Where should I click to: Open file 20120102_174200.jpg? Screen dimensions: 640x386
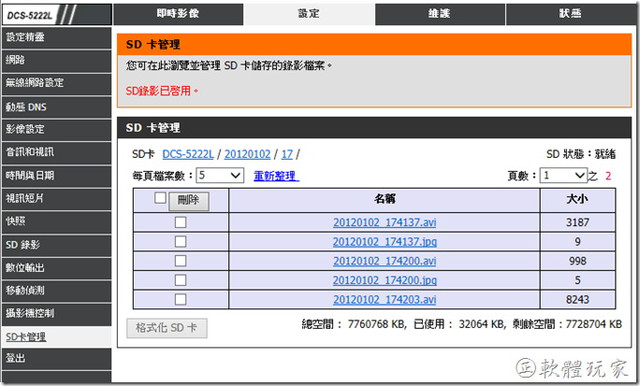[x=384, y=280]
